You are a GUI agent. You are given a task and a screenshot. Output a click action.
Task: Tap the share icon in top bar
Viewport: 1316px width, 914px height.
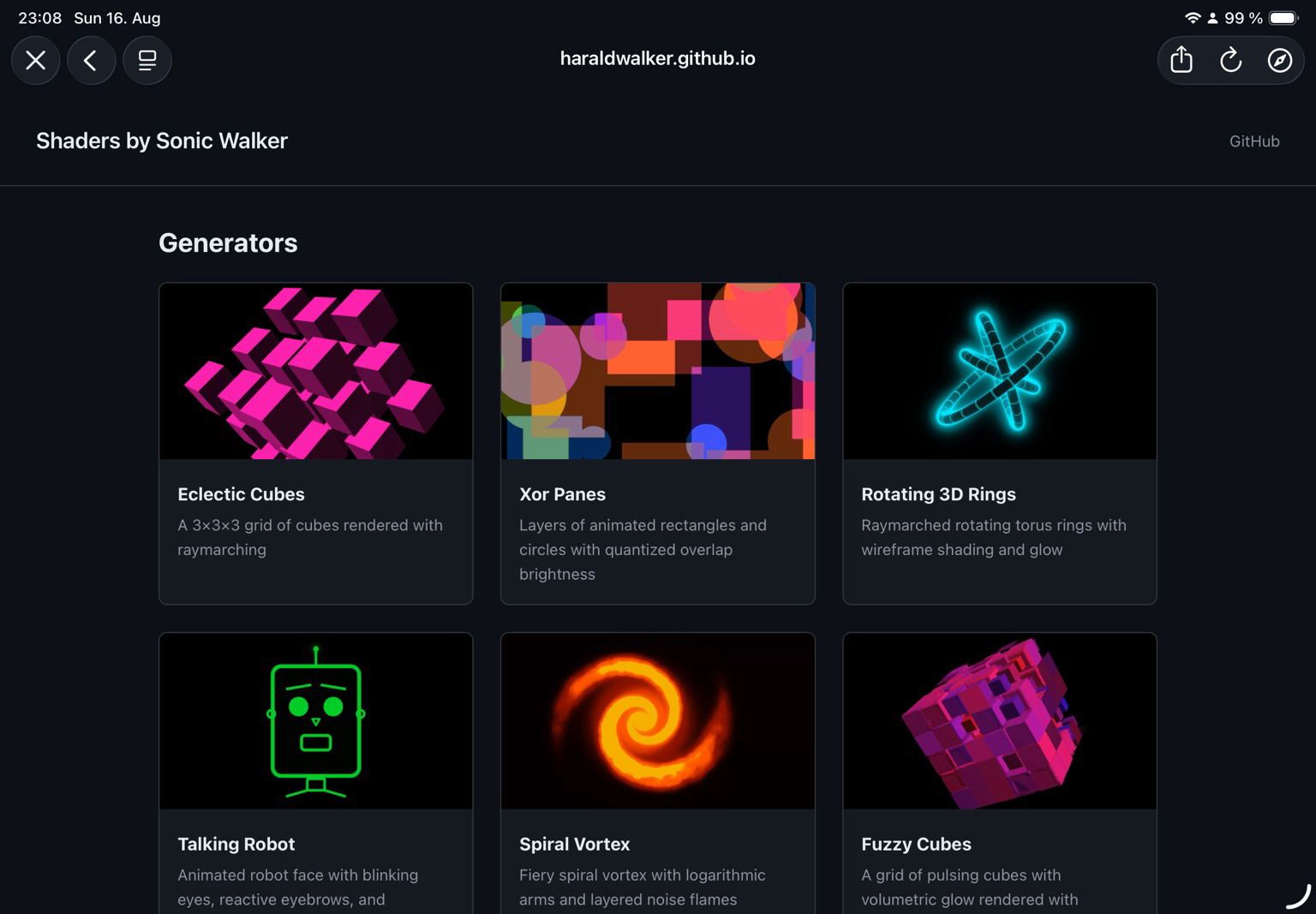pyautogui.click(x=1181, y=60)
